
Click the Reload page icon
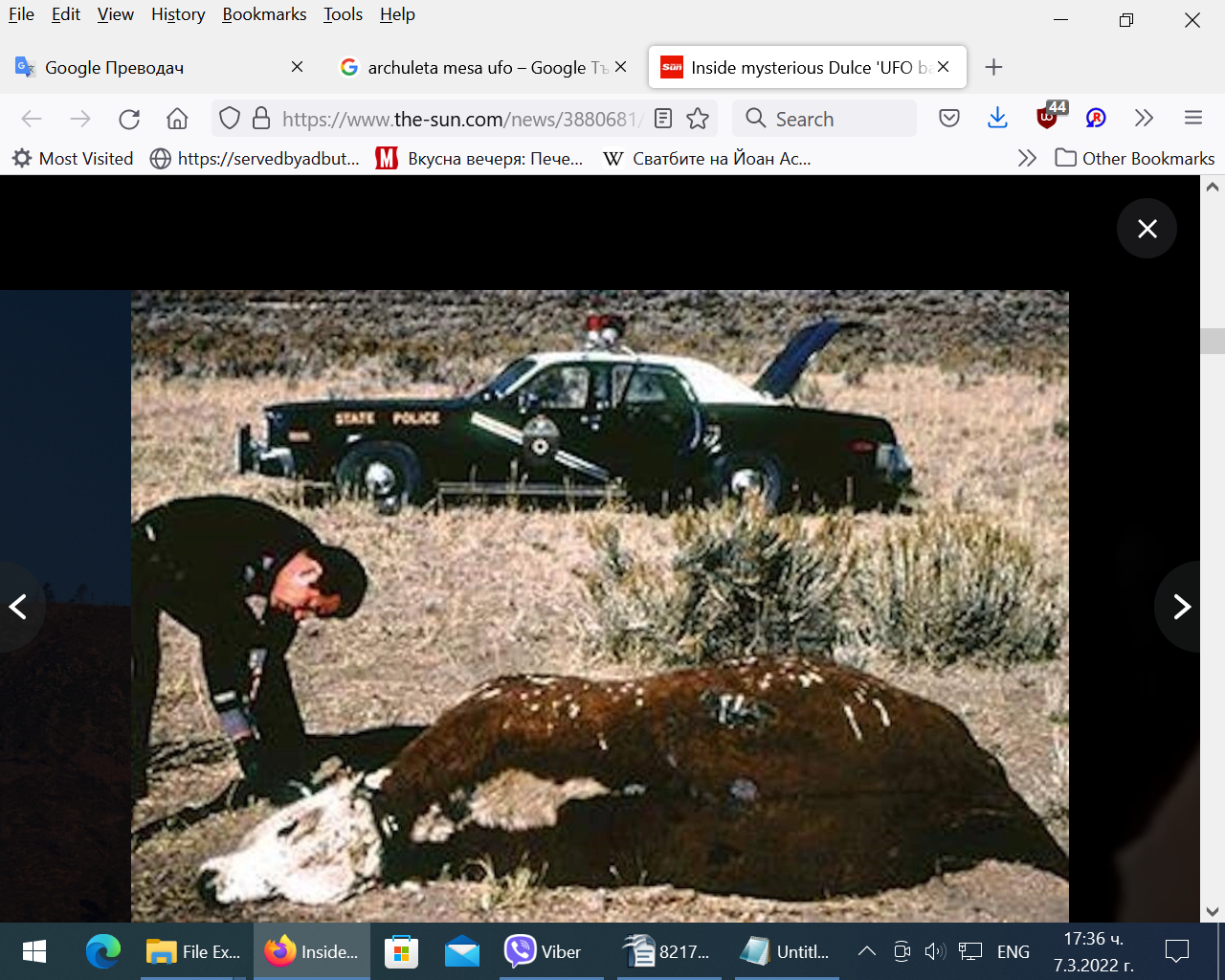[x=129, y=119]
